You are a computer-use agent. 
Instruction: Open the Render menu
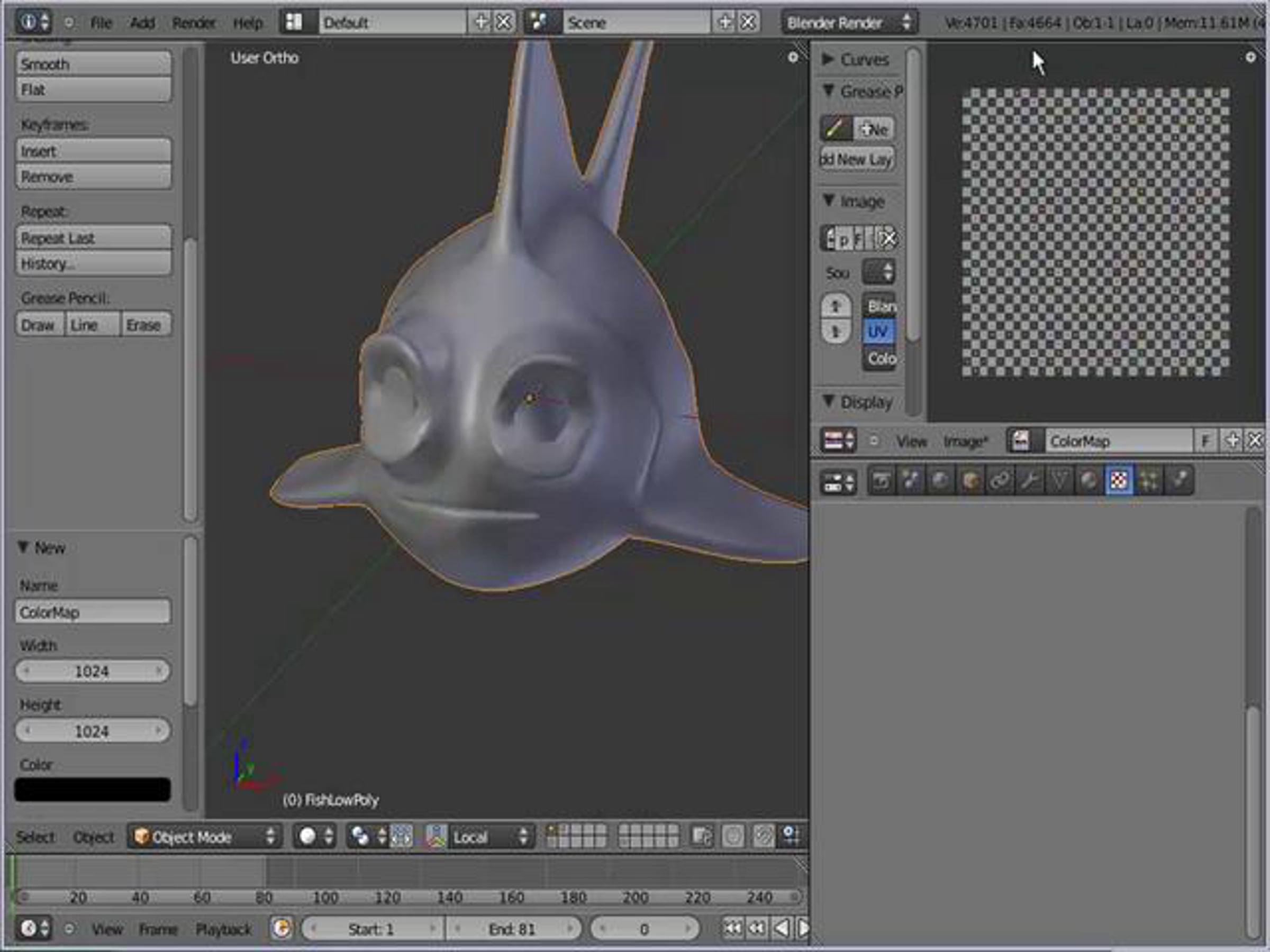194,23
